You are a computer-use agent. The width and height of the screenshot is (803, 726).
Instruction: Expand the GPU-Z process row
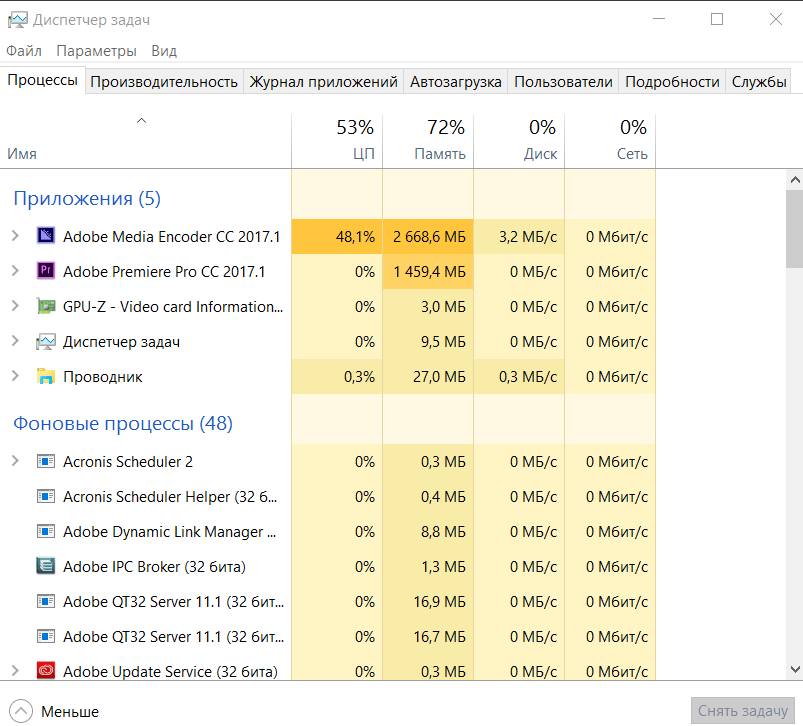click(x=15, y=306)
